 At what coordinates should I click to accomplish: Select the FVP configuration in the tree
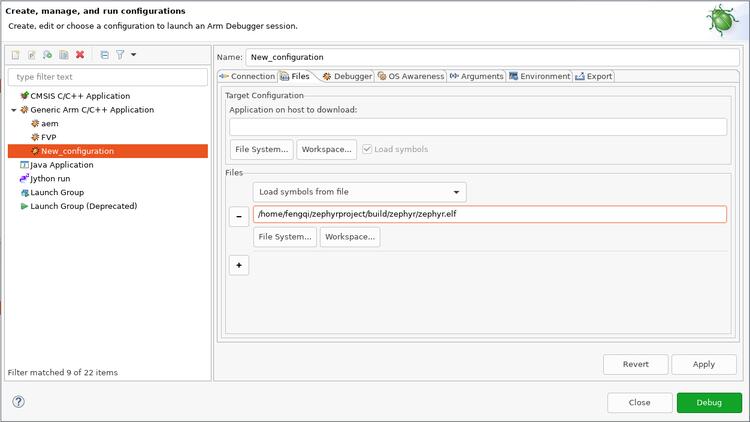pyautogui.click(x=48, y=137)
